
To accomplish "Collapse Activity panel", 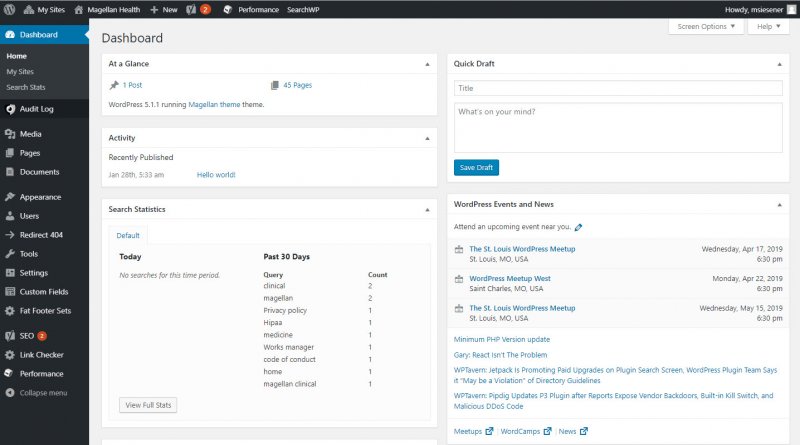I will click(427, 138).
